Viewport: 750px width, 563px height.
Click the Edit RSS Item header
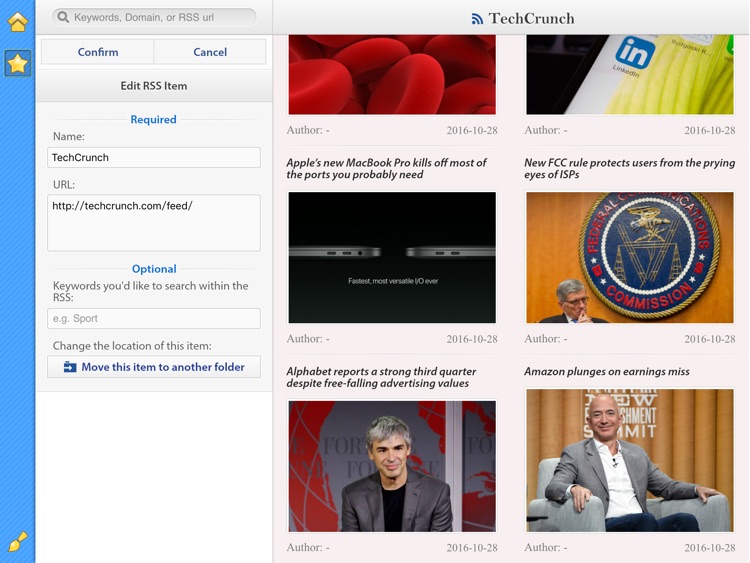click(154, 86)
